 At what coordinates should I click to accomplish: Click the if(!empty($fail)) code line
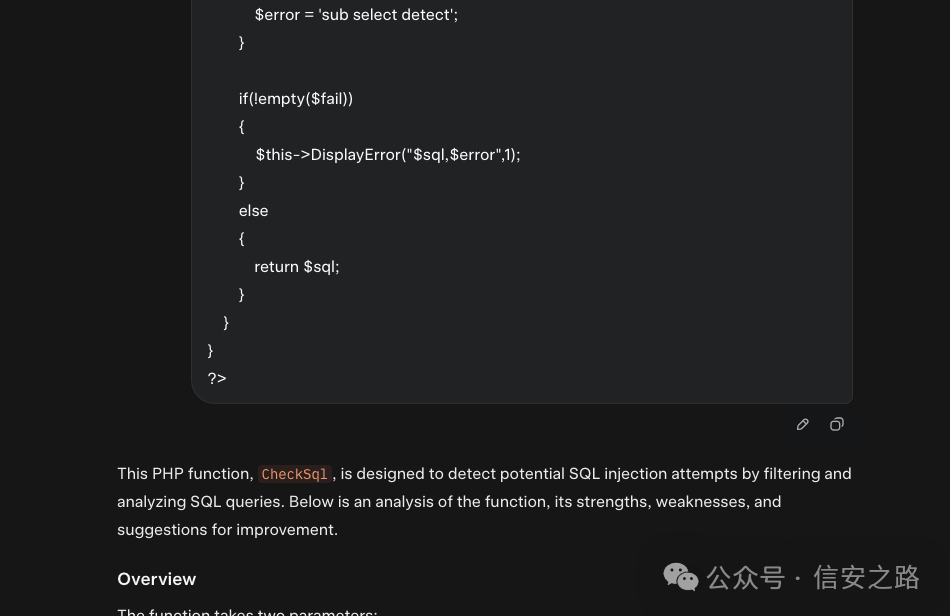point(295,99)
